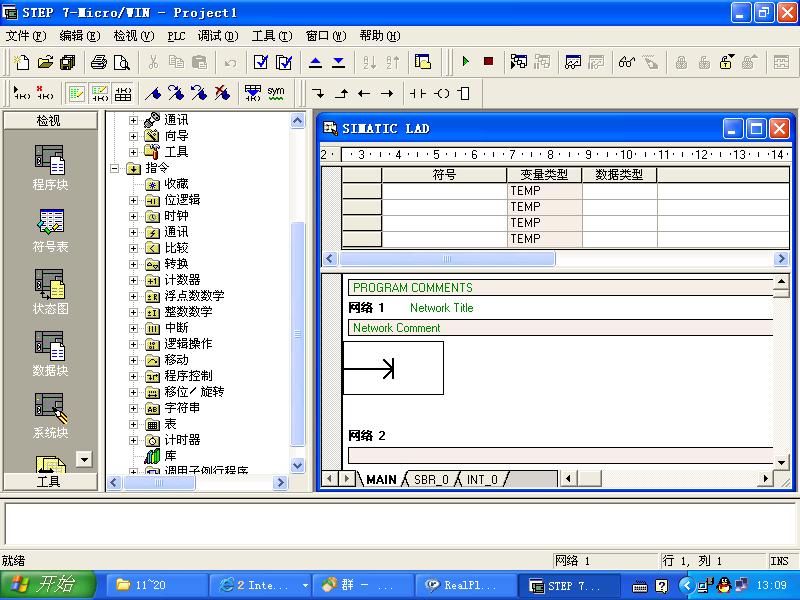Expand the 计时器 instruction folder
The image size is (800, 600).
coord(134,440)
